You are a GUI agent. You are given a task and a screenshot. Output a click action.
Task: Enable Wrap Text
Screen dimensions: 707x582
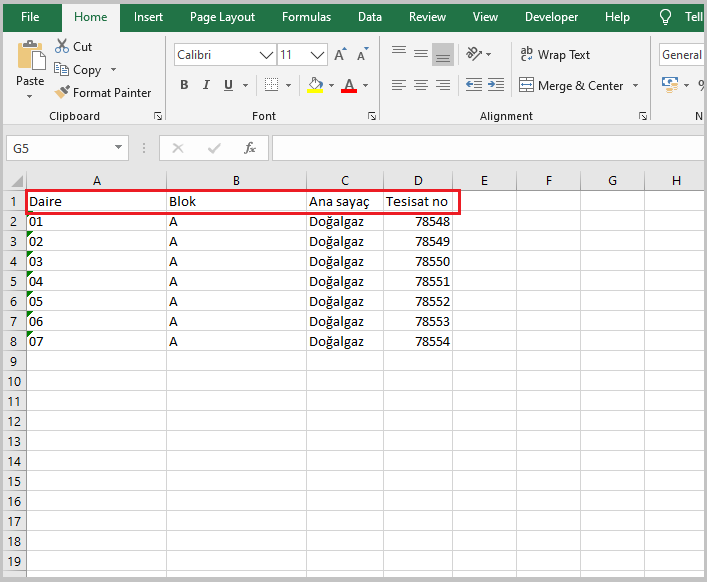555,55
